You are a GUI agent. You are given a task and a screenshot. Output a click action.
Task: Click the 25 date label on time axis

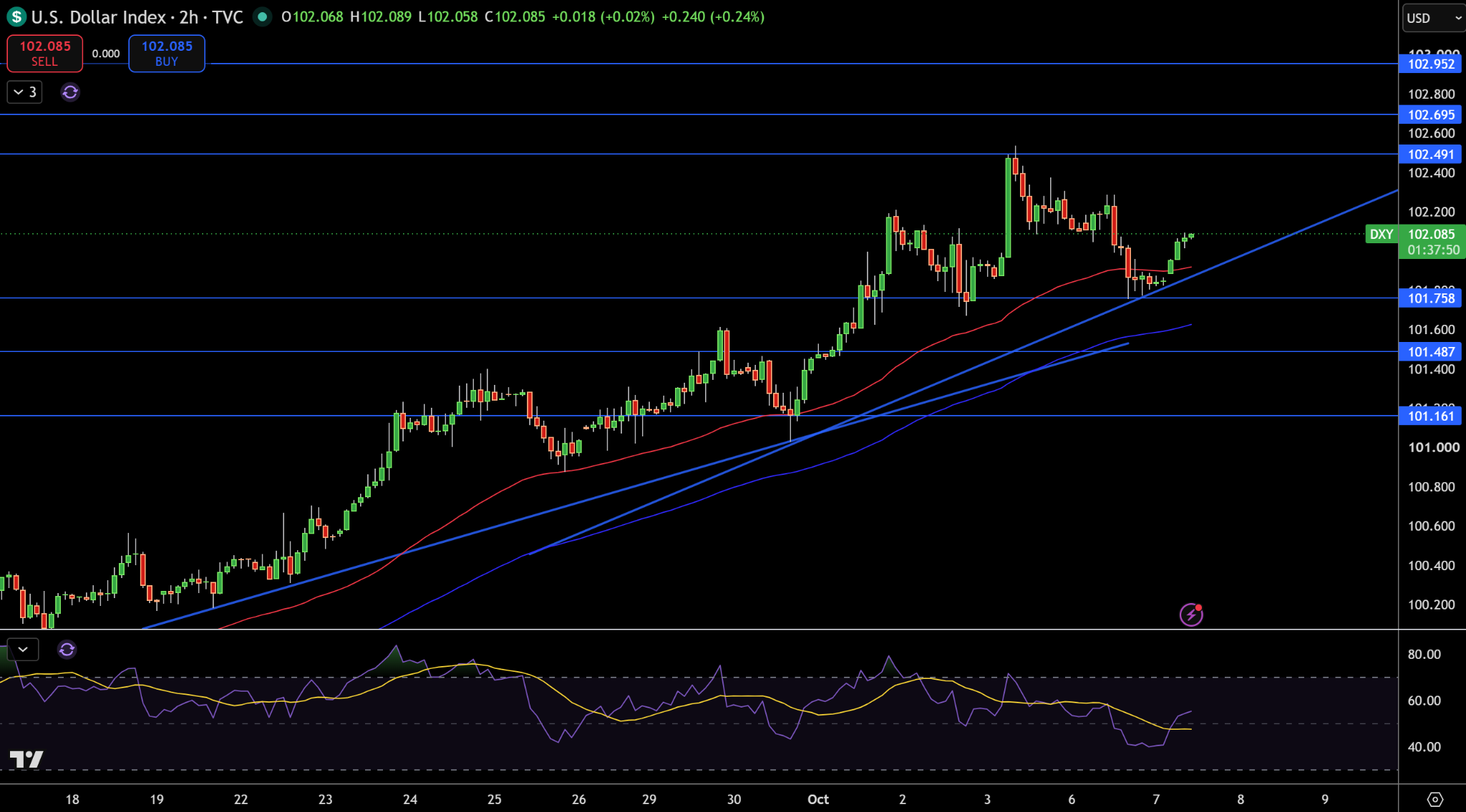[x=495, y=799]
